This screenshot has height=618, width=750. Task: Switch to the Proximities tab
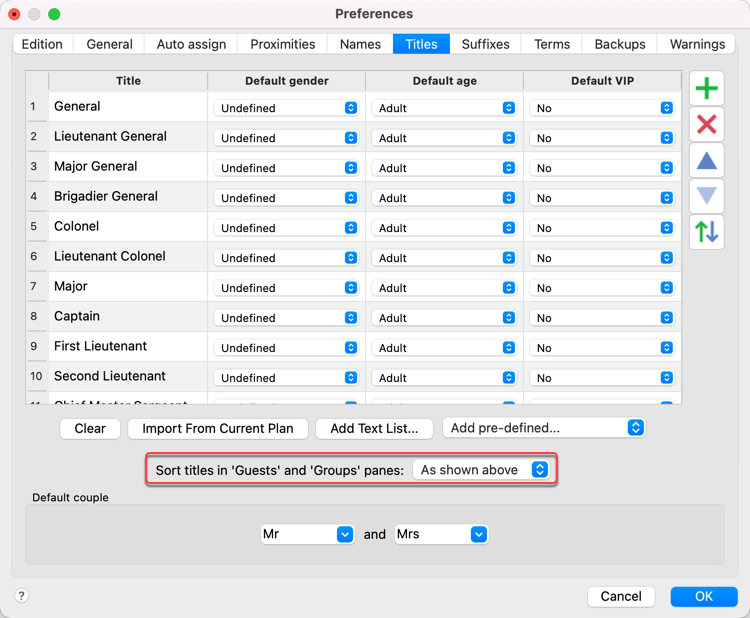point(283,44)
